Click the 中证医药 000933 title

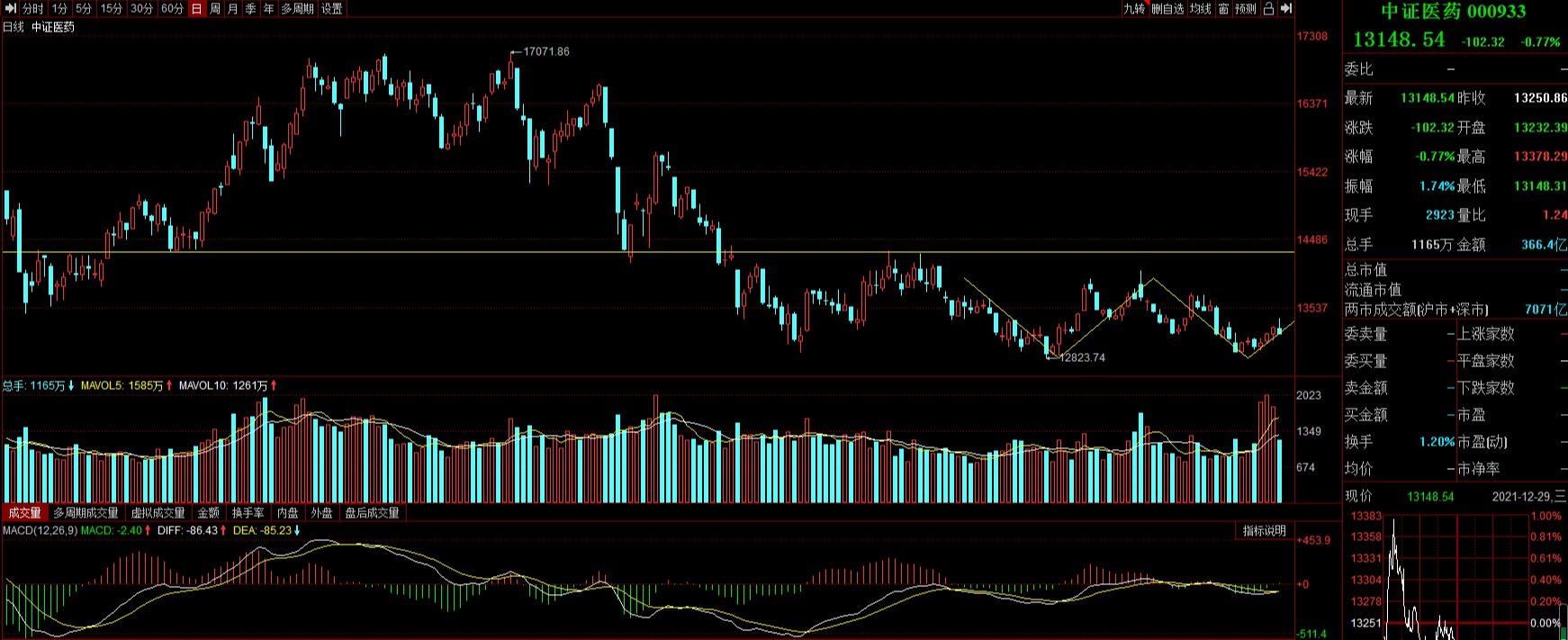point(1454,11)
